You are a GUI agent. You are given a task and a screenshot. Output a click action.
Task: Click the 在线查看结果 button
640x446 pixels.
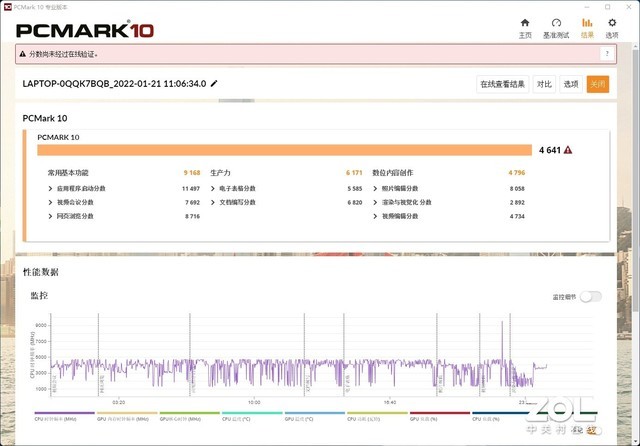click(x=502, y=84)
